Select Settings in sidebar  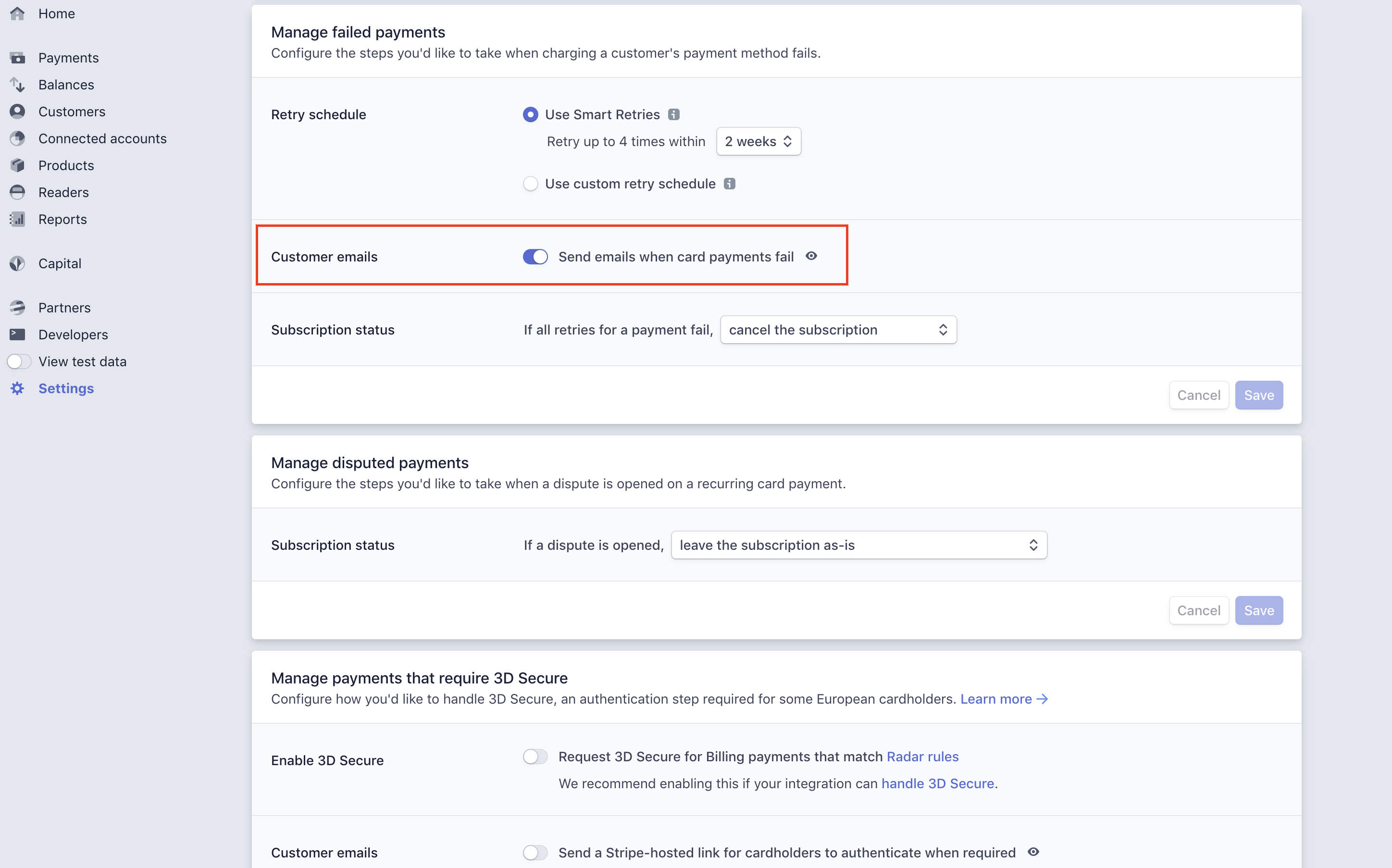66,389
